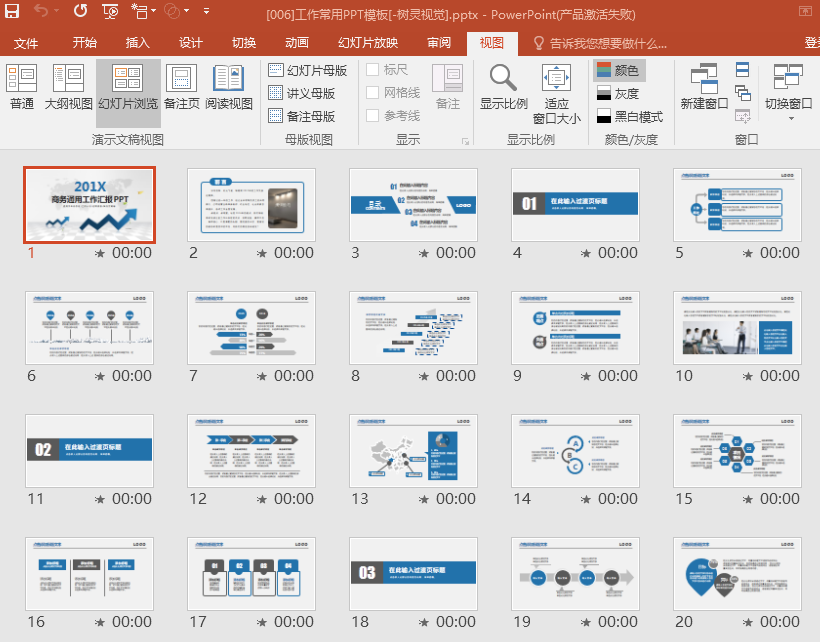Switch to Normal view (普通)
The height and width of the screenshot is (642, 820).
(x=21, y=87)
